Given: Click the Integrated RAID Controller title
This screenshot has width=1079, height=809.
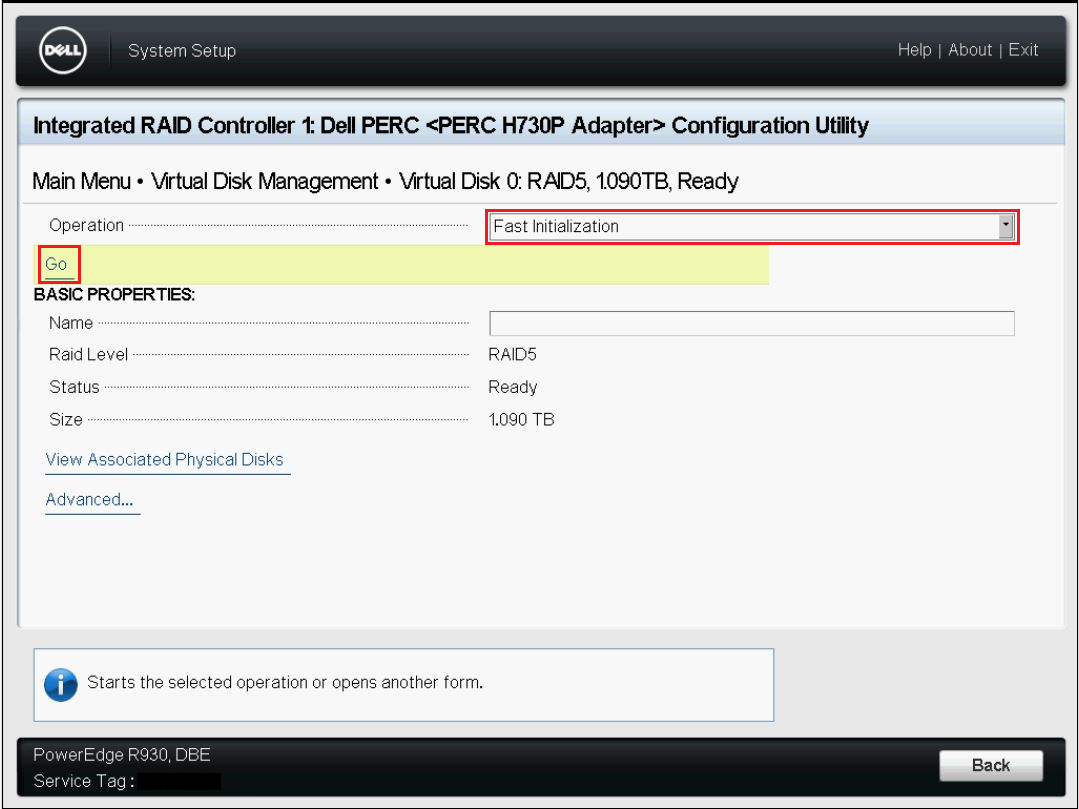Looking at the screenshot, I should (451, 126).
